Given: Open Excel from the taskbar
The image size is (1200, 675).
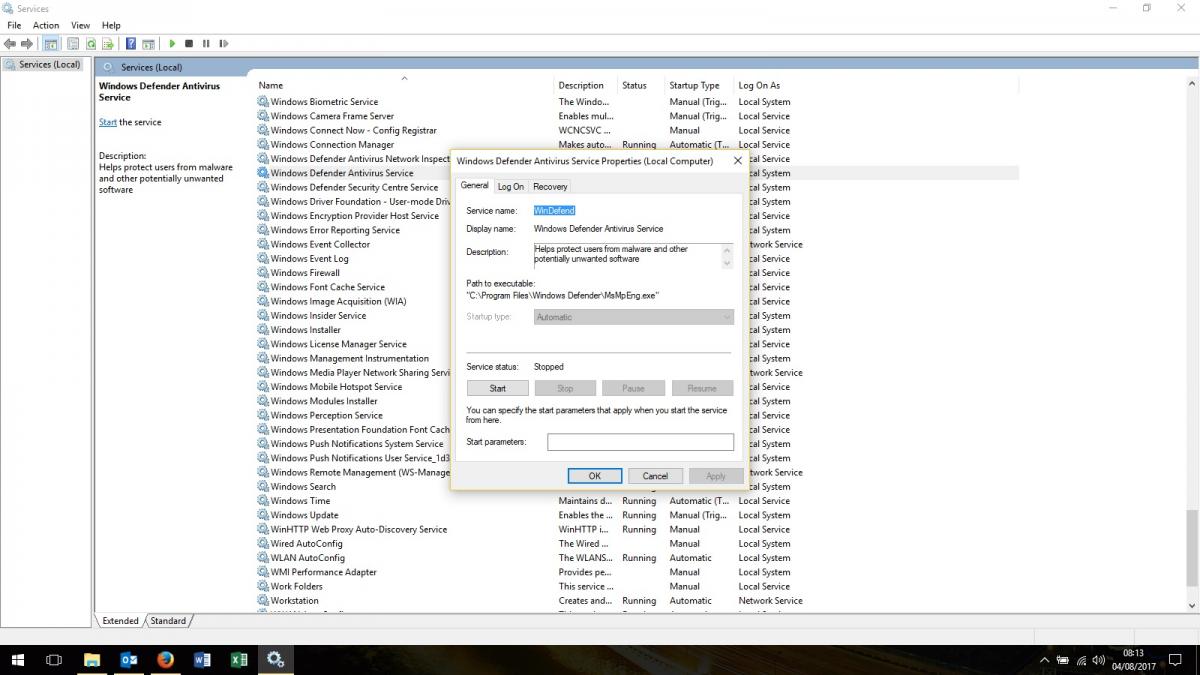Looking at the screenshot, I should coord(239,660).
